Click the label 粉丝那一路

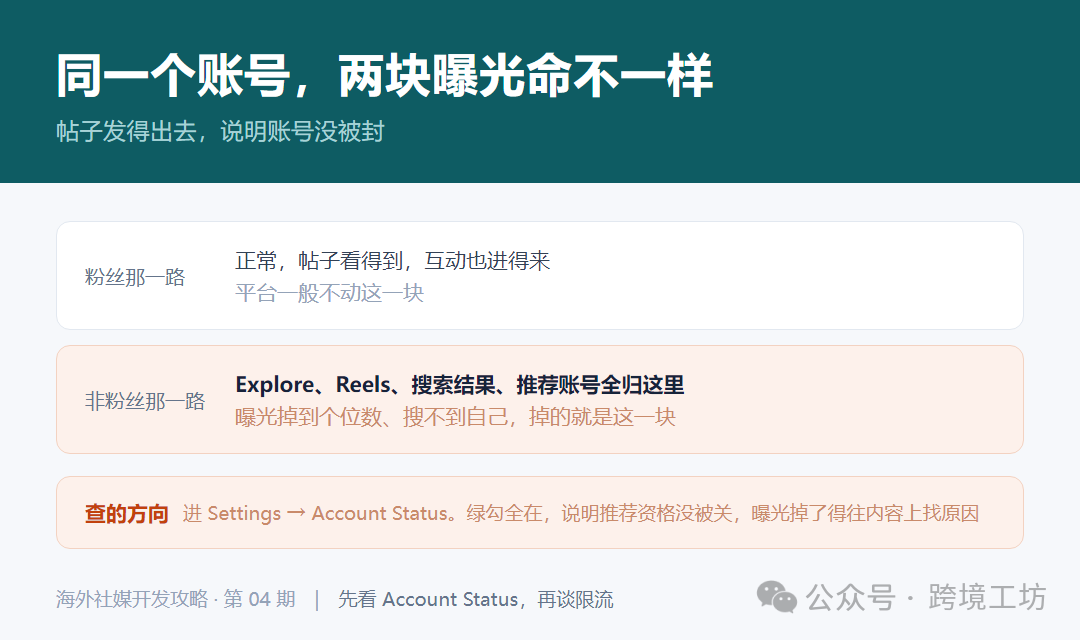[135, 277]
